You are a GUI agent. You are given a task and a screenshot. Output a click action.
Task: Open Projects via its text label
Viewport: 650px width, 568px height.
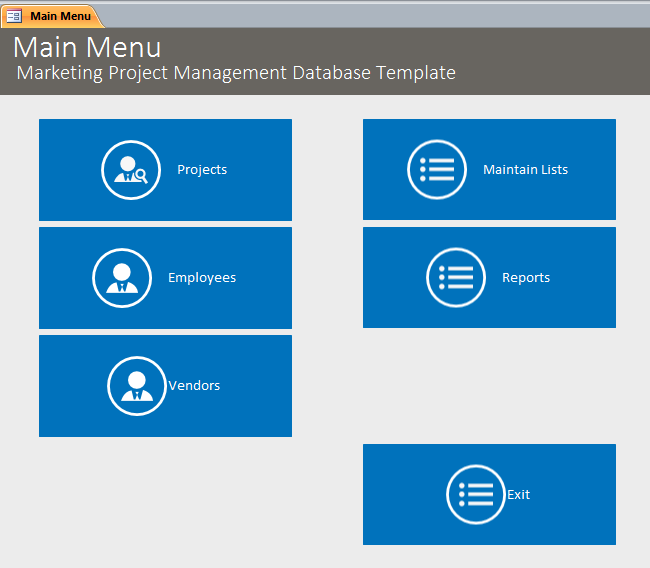(x=202, y=170)
